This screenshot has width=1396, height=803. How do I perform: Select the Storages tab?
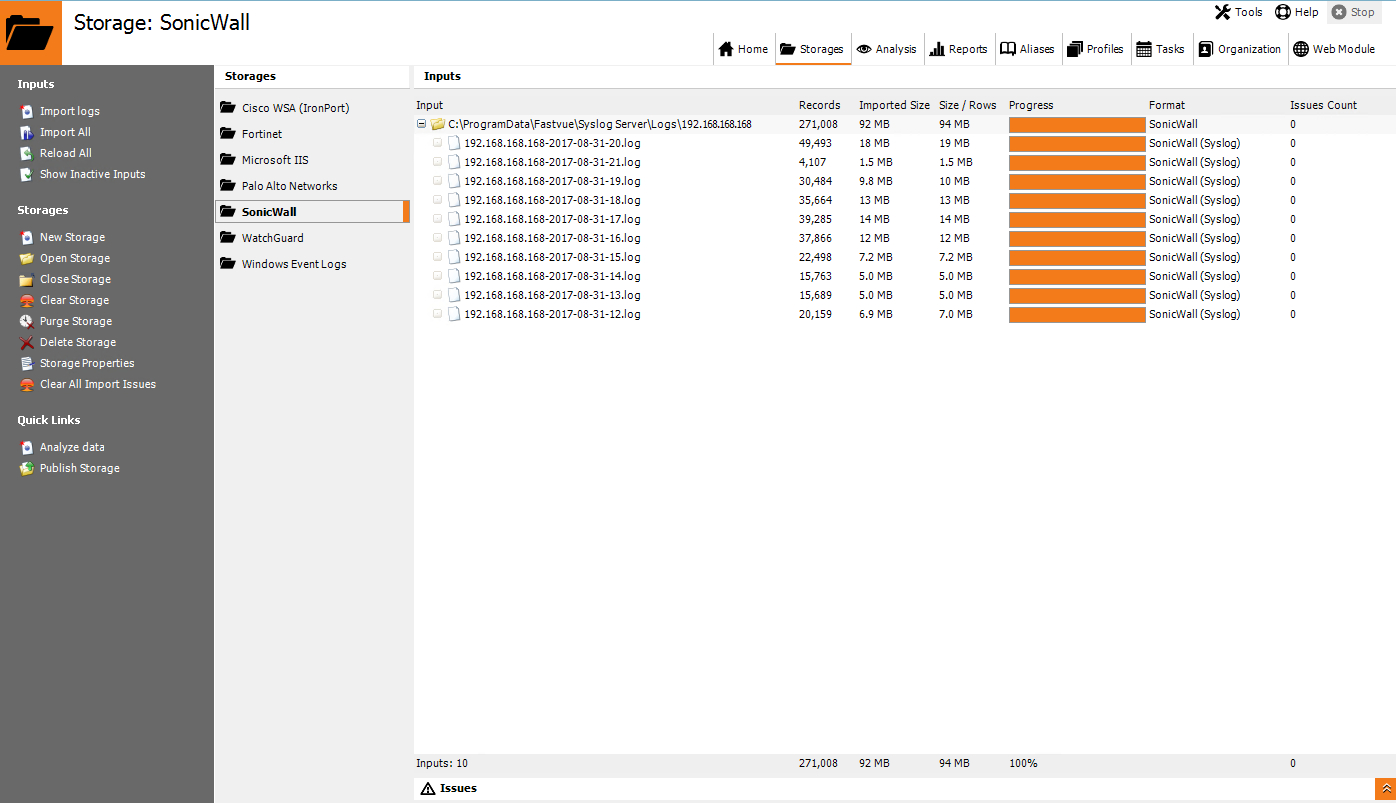tap(813, 49)
